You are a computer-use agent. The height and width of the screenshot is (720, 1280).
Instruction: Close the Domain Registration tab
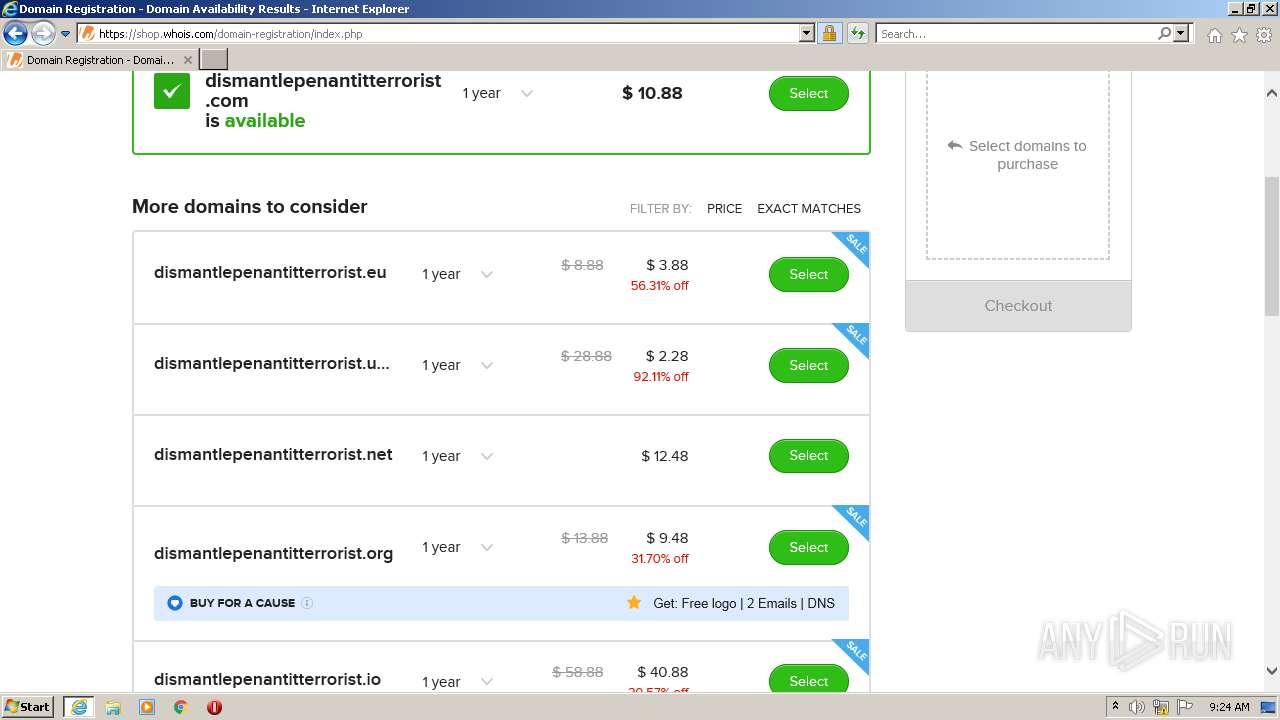tap(187, 60)
